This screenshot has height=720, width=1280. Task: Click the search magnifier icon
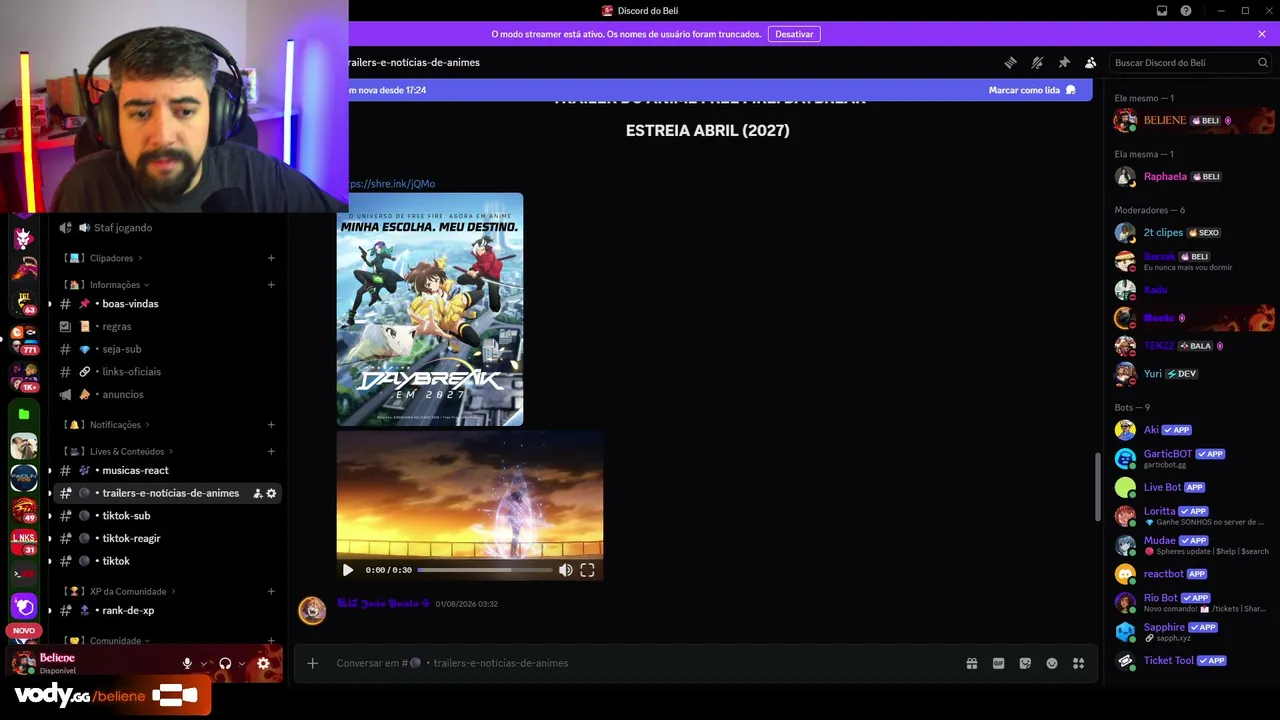coord(1262,63)
